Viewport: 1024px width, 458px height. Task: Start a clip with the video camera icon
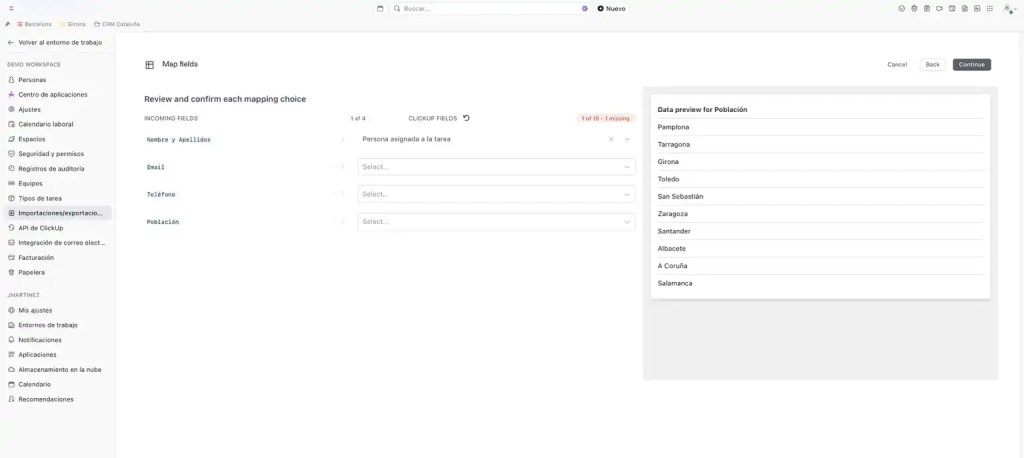(x=939, y=8)
